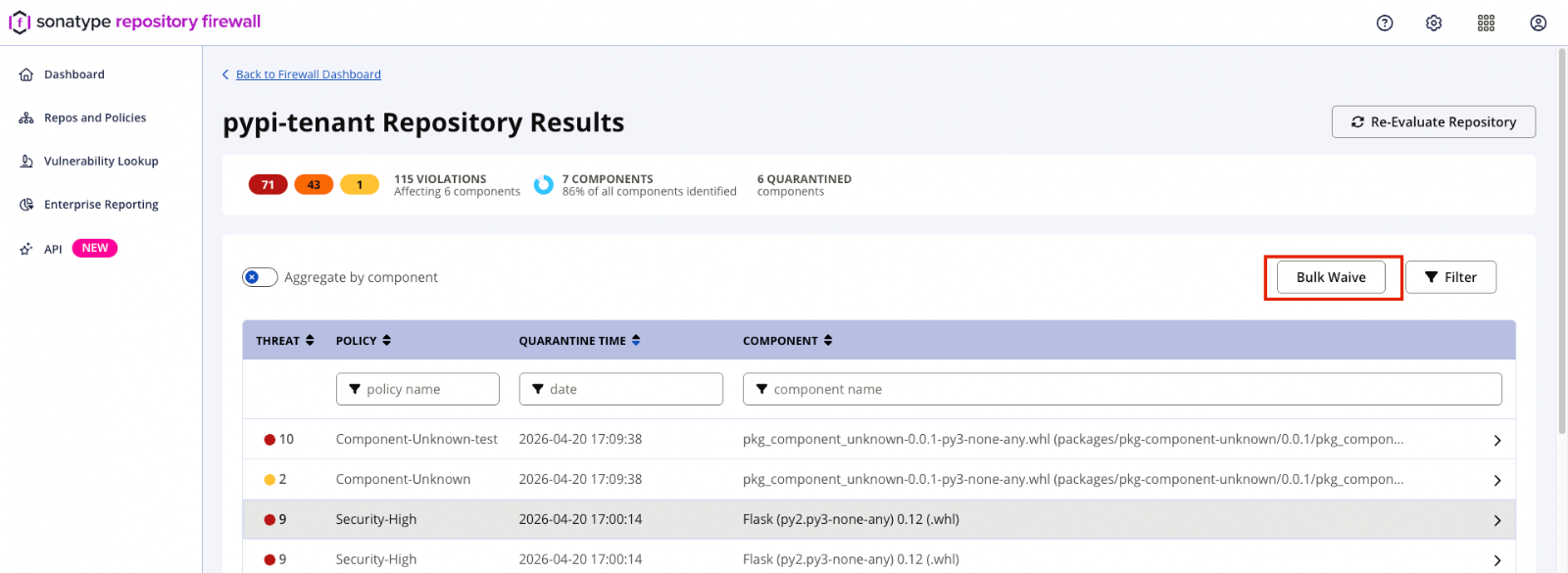Click the Enterprise Reporting icon
This screenshot has height=573, width=1568.
point(26,205)
